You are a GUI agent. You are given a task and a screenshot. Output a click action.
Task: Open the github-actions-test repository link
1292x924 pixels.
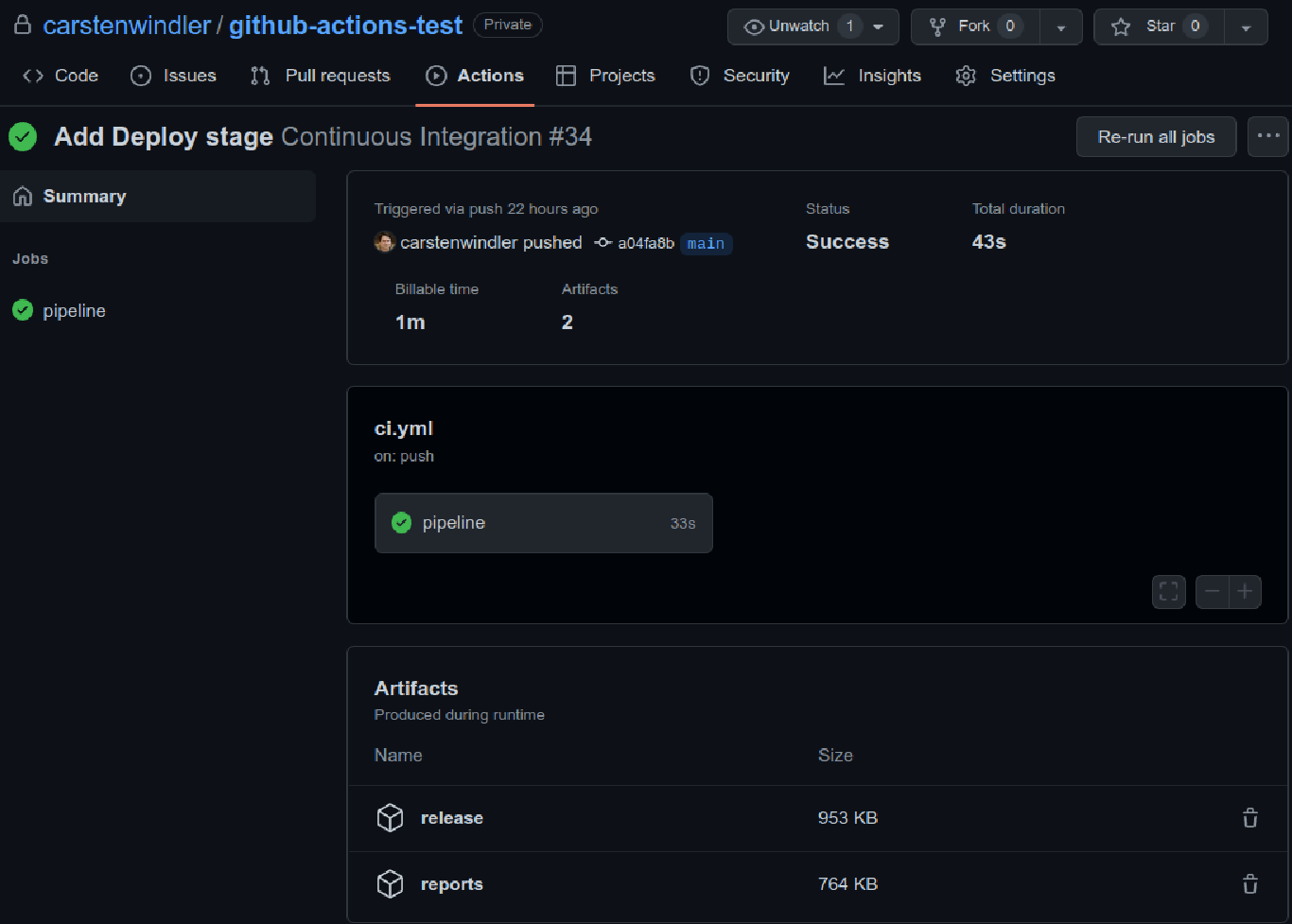click(x=346, y=26)
